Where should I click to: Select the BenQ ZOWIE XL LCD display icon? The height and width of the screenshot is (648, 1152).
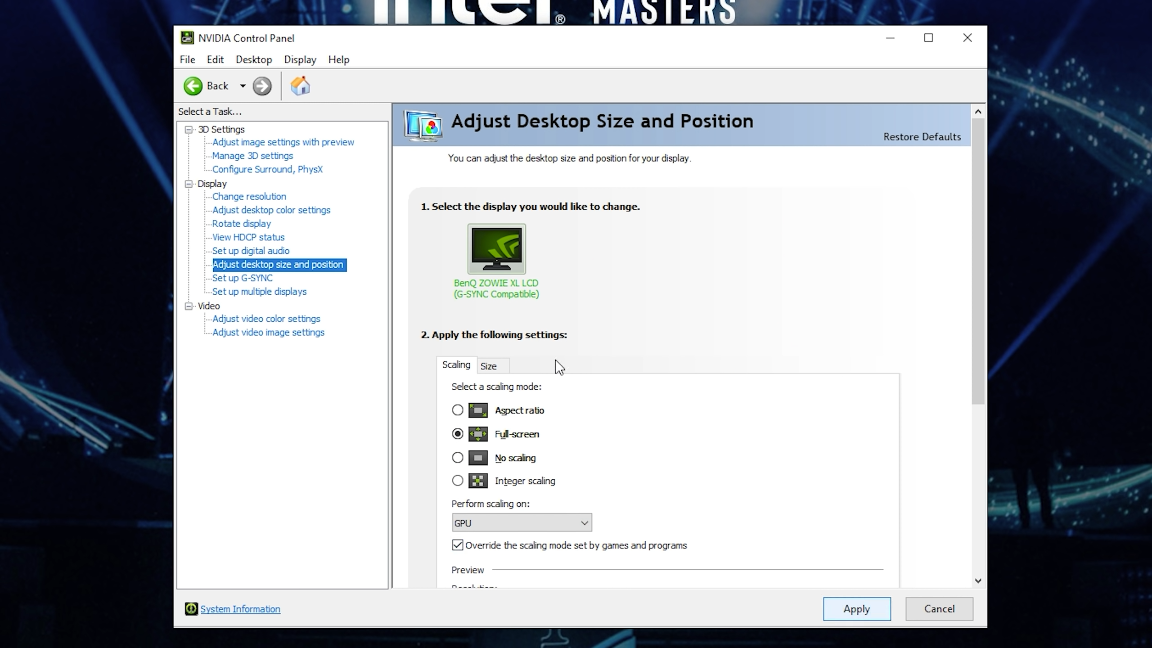coord(497,249)
